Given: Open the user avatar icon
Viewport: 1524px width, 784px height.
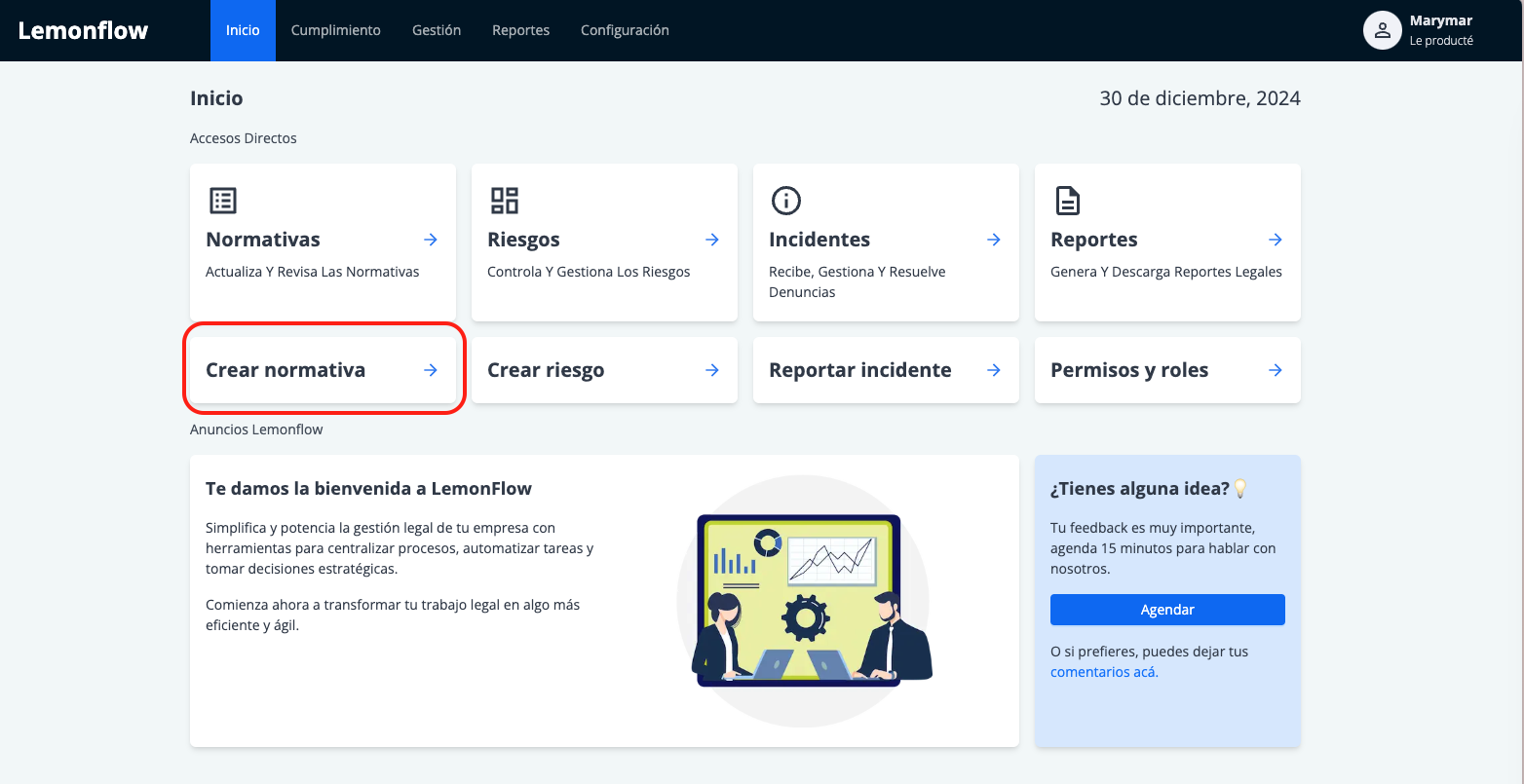Looking at the screenshot, I should (1382, 30).
